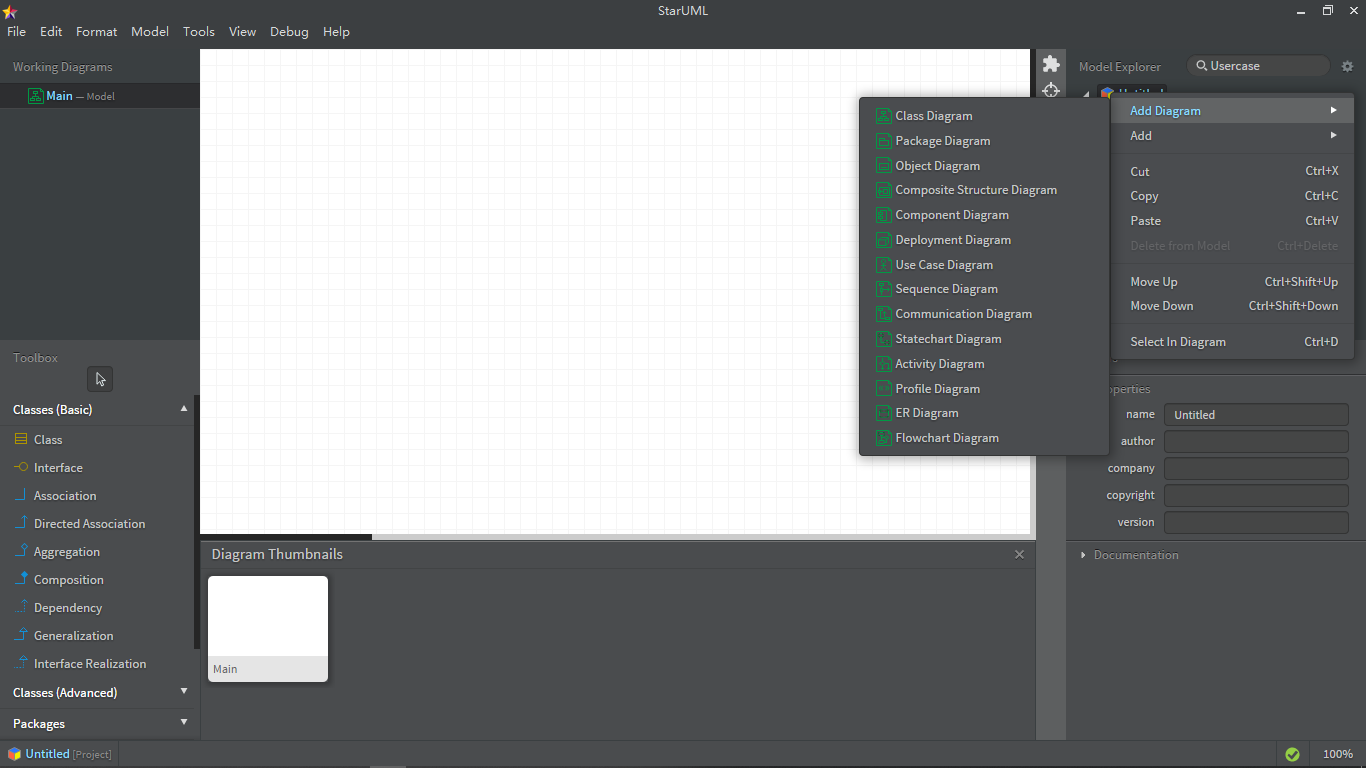Click the Profile Diagram icon
1366x768 pixels.
pyautogui.click(x=883, y=389)
